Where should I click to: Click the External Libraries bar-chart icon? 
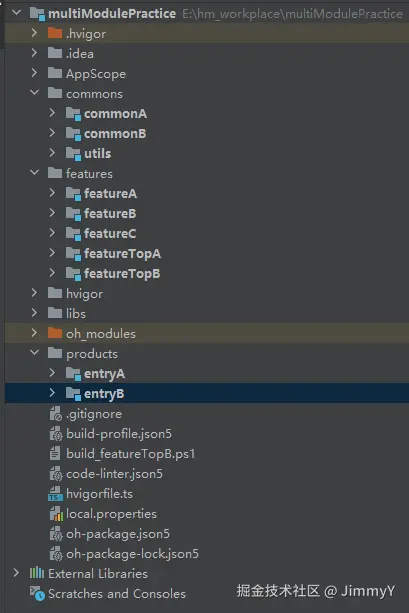tap(37, 573)
